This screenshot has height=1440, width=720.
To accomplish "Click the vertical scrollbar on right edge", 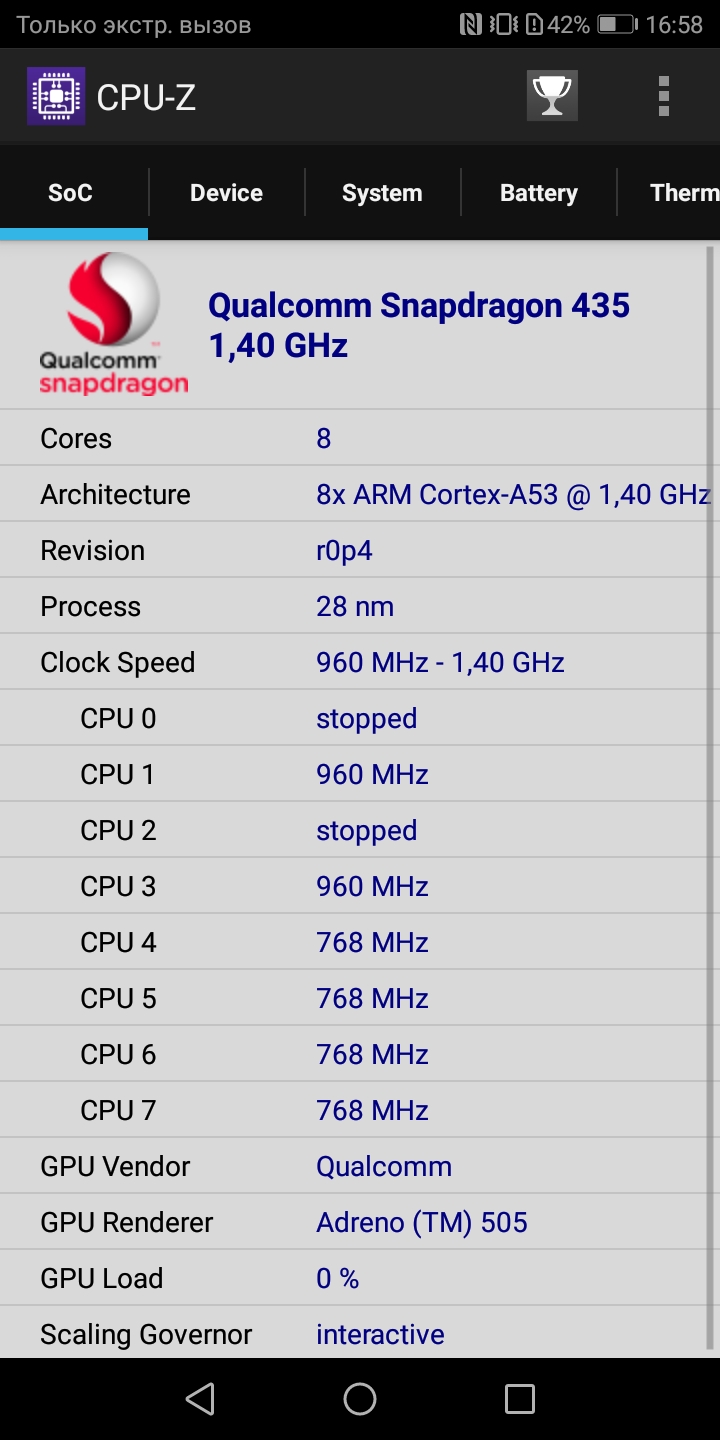I will pyautogui.click(x=711, y=800).
